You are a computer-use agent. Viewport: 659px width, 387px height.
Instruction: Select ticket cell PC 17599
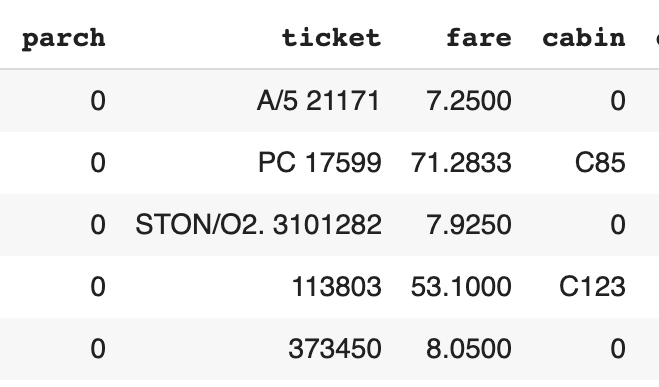pos(320,163)
